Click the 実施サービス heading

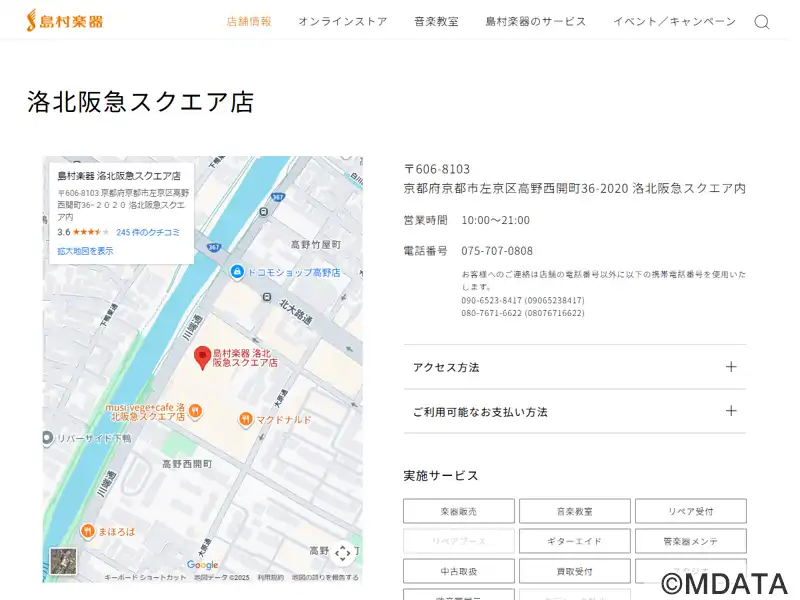(x=441, y=476)
